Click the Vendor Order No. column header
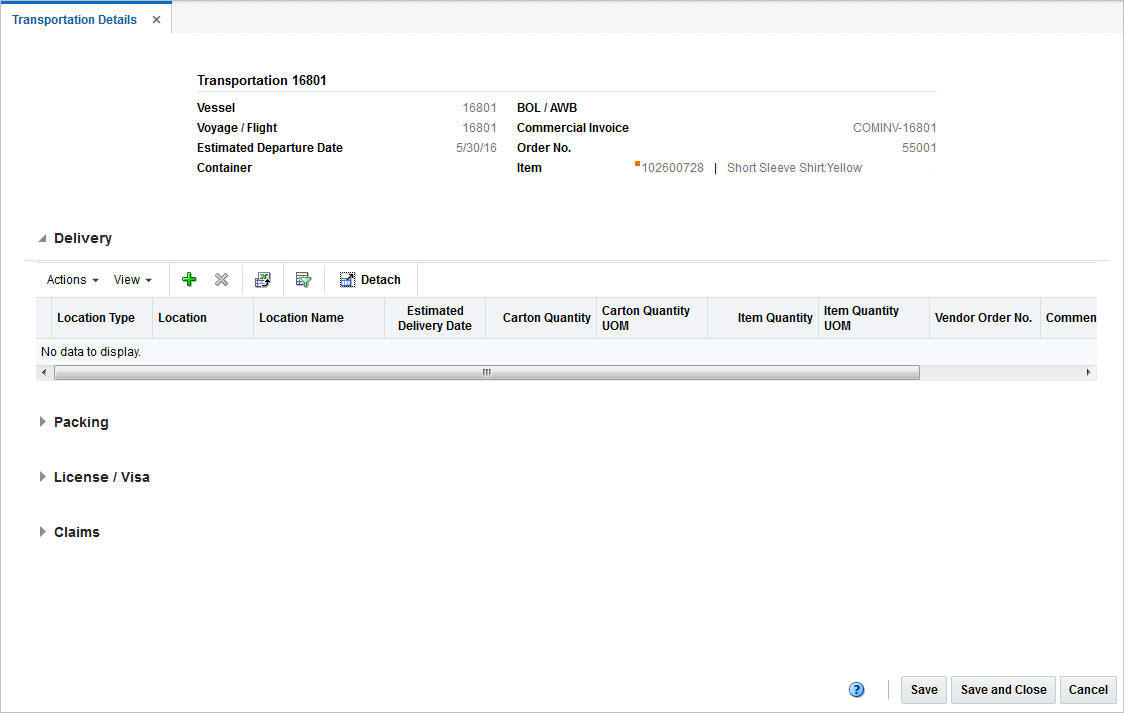The height and width of the screenshot is (713, 1124). click(984, 317)
